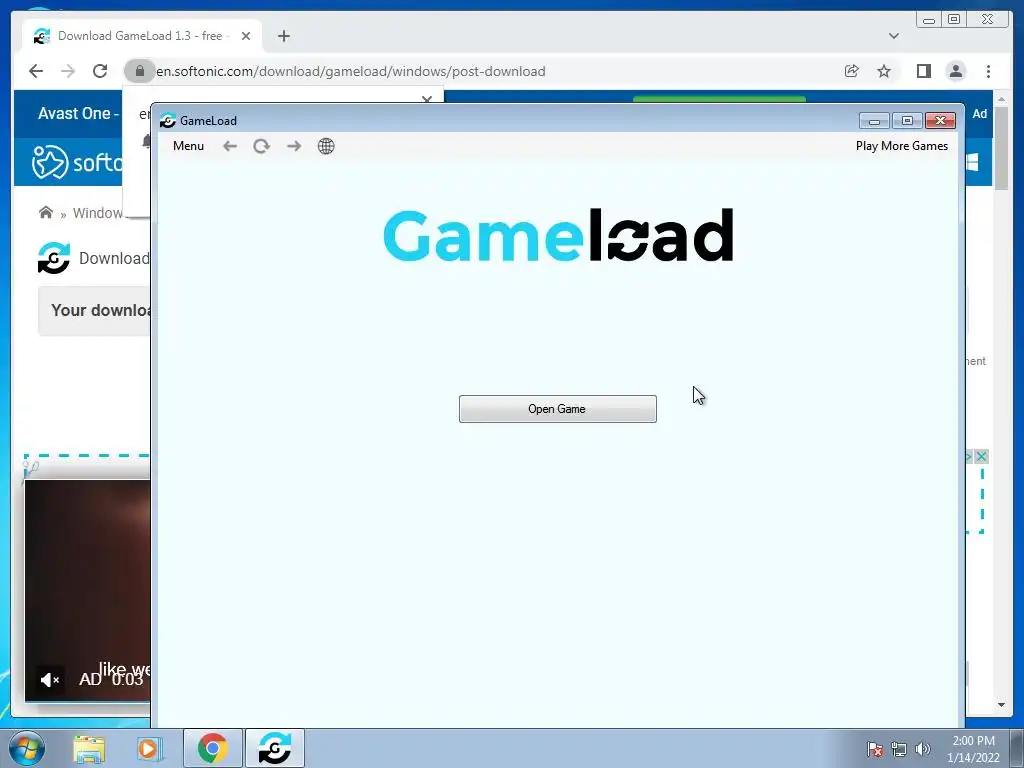The height and width of the screenshot is (768, 1024).
Task: Close the notification popup in Chrome
Action: click(x=427, y=99)
